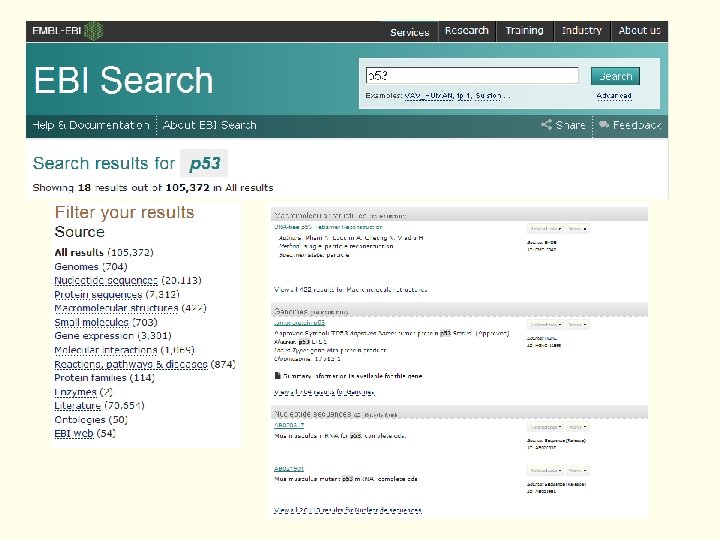Filter by Molecular interactions

(x=106, y=350)
